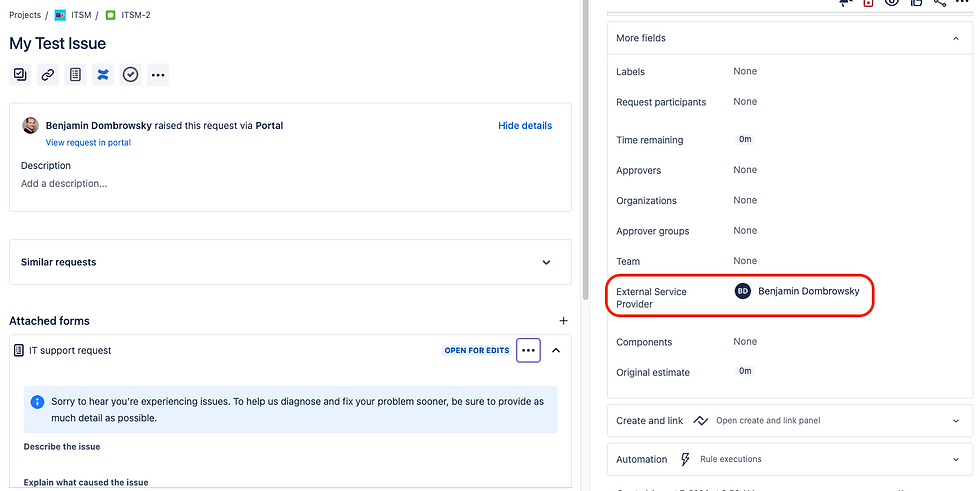Collapse the IT support request form
Image resolution: width=980 pixels, height=491 pixels.
pos(556,350)
